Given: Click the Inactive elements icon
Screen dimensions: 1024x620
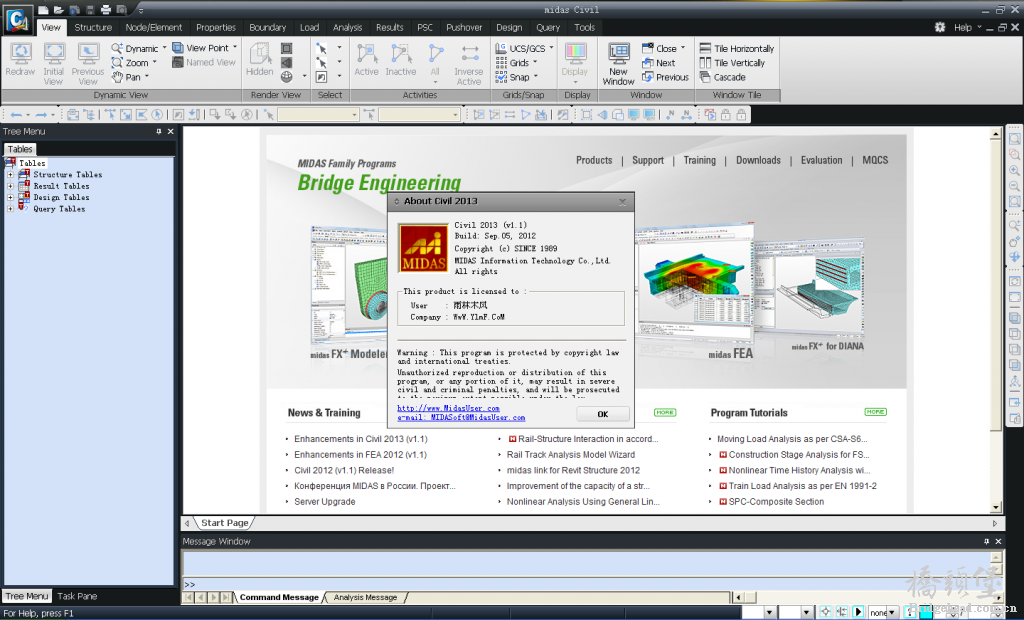Looking at the screenshot, I should 401,54.
